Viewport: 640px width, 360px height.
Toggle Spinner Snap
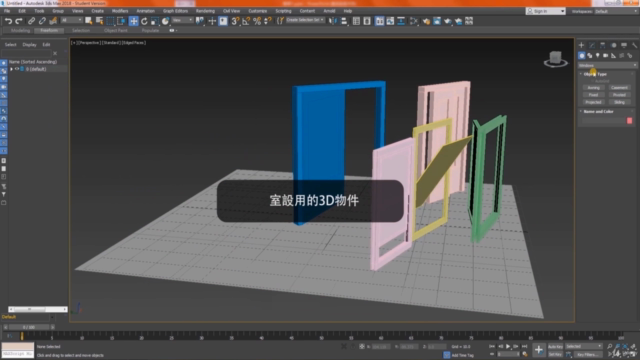click(x=268, y=21)
